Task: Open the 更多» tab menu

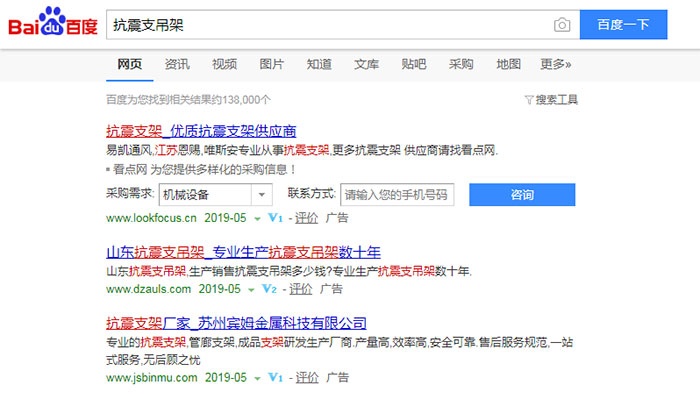Action: pyautogui.click(x=556, y=64)
